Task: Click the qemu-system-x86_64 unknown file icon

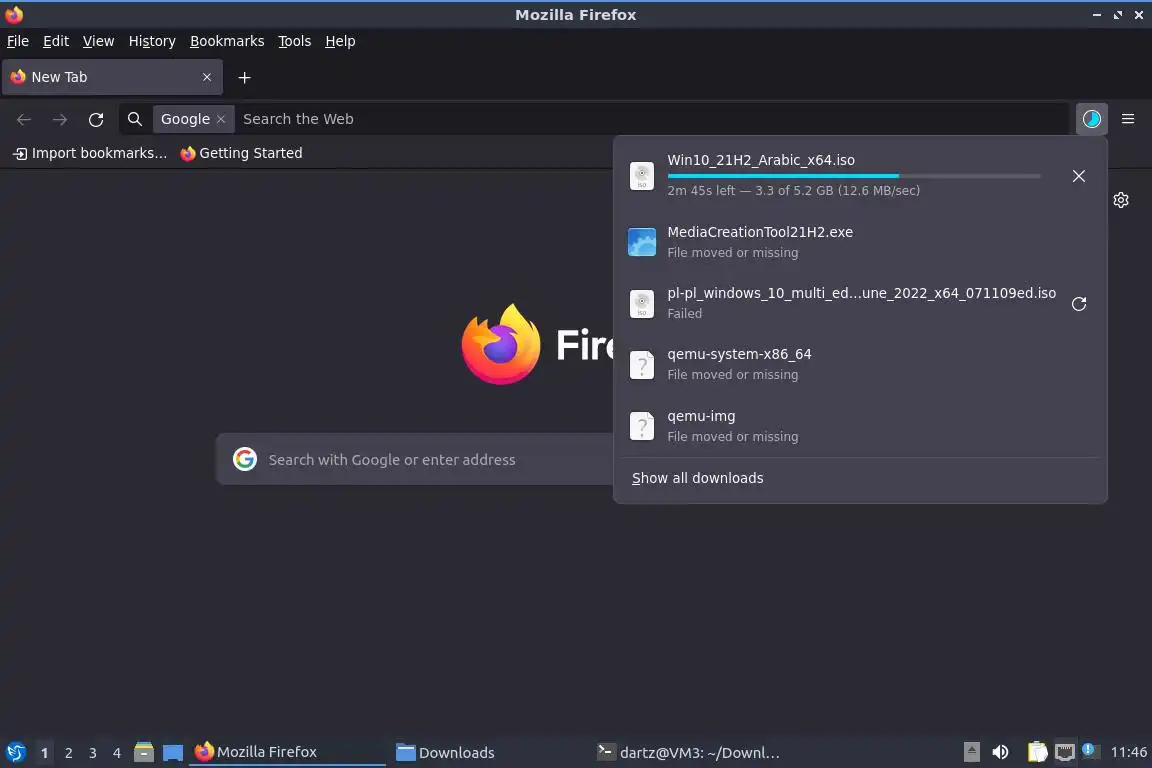Action: tap(641, 365)
